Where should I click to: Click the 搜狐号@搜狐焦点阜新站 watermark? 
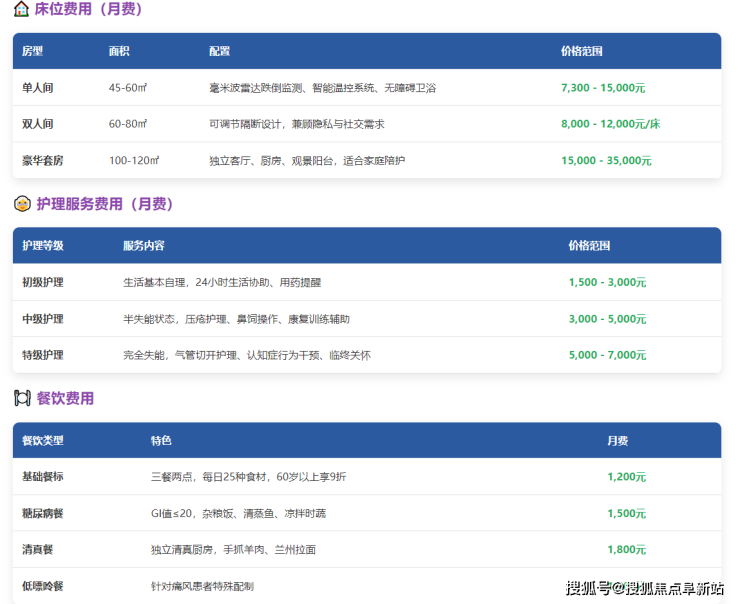click(644, 587)
